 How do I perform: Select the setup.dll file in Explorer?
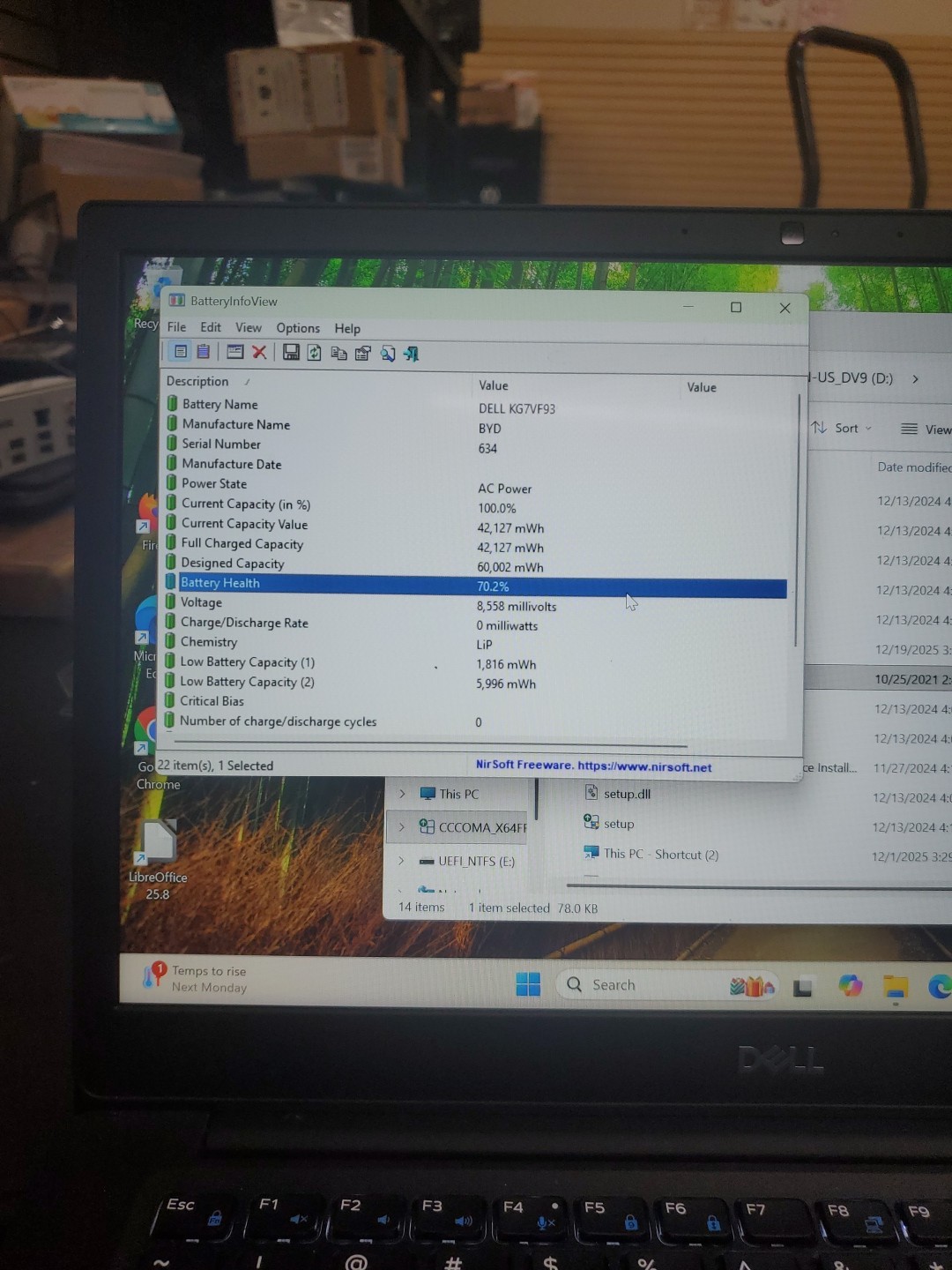[x=618, y=794]
